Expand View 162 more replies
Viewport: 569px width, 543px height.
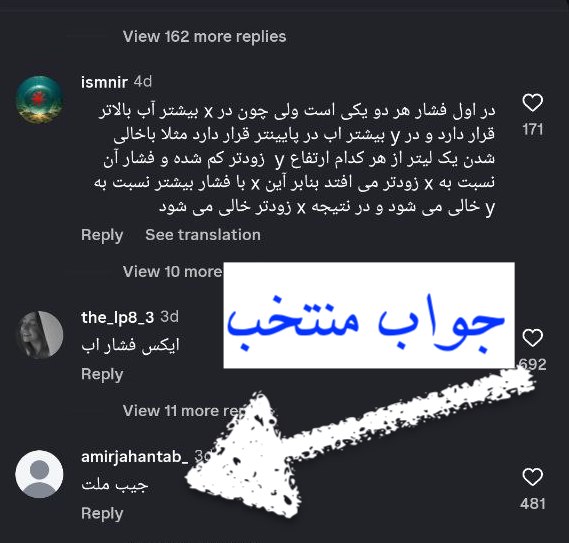[x=205, y=37]
